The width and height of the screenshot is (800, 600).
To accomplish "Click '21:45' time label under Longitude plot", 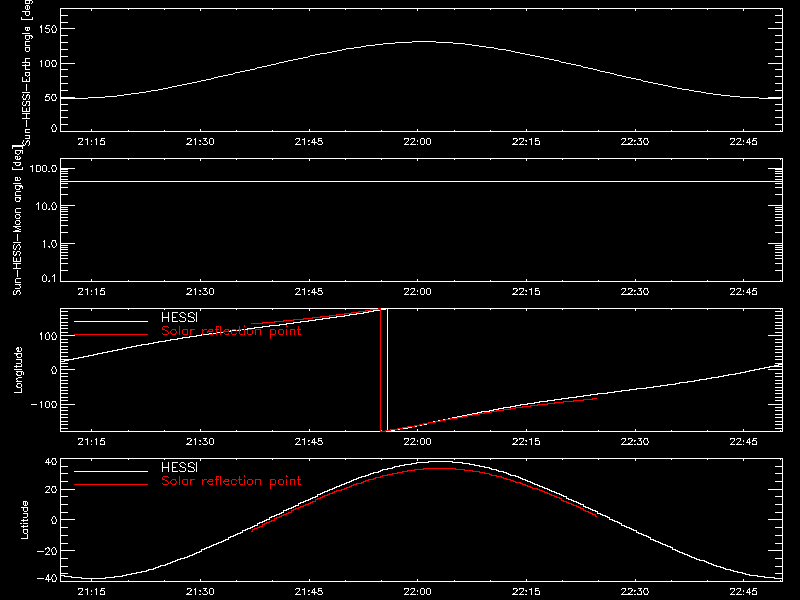I will pos(309,442).
